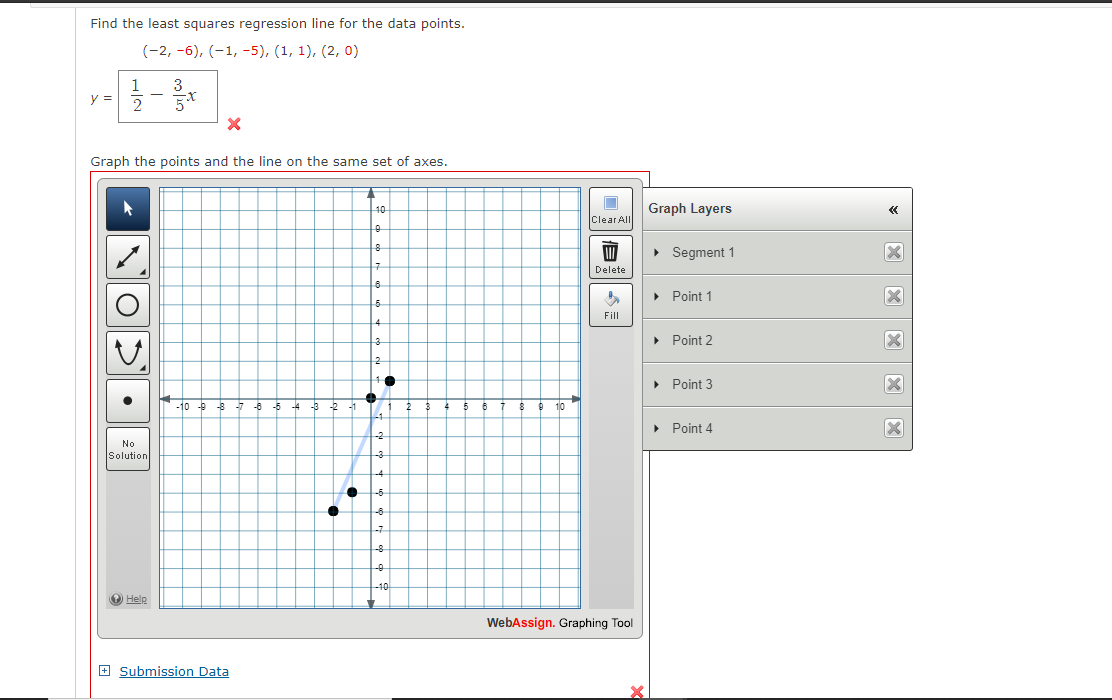This screenshot has width=1112, height=700.
Task: Select the Point 2 layer label
Action: (x=692, y=340)
